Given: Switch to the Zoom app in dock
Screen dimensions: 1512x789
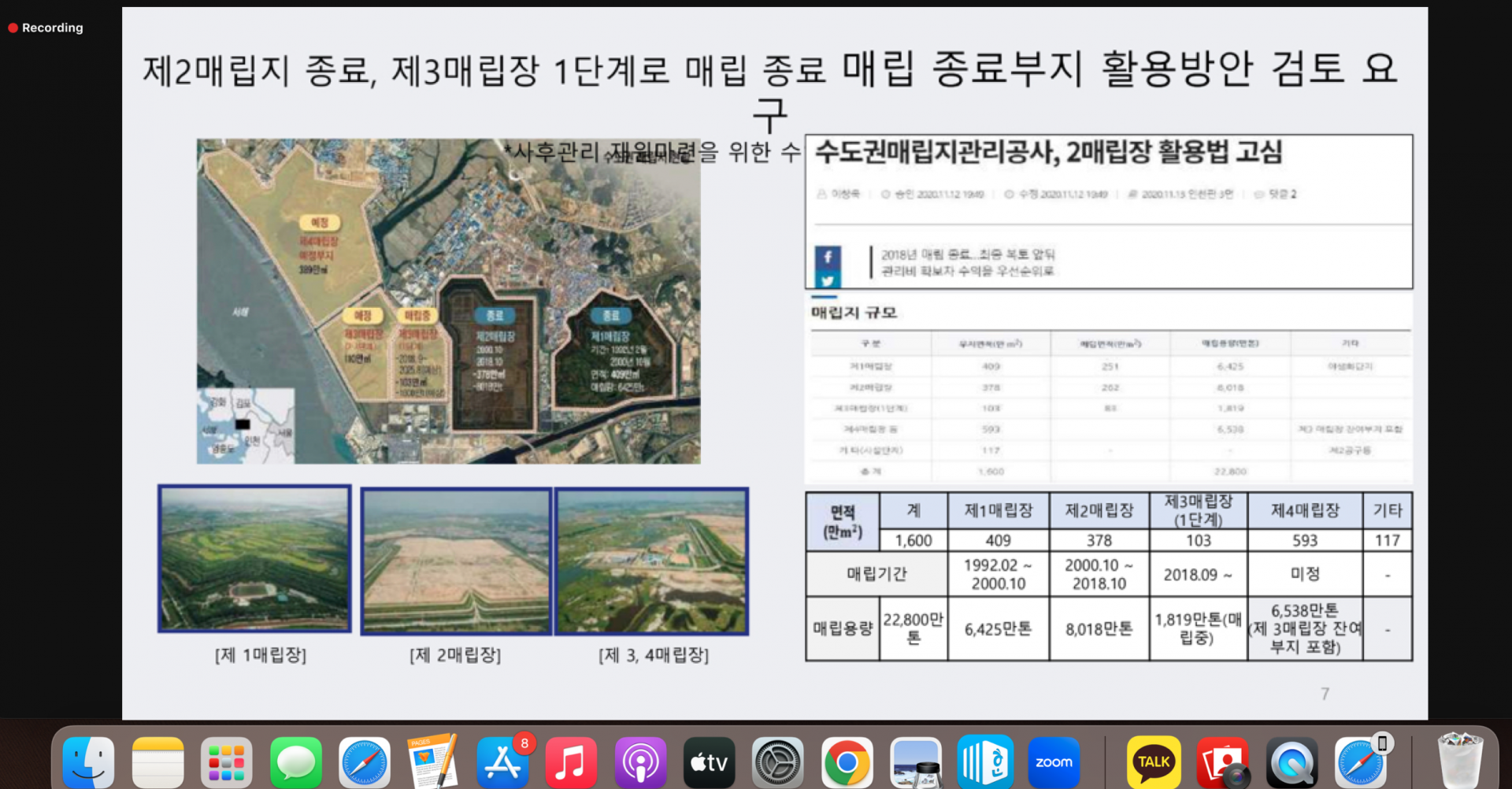Looking at the screenshot, I should point(1054,762).
